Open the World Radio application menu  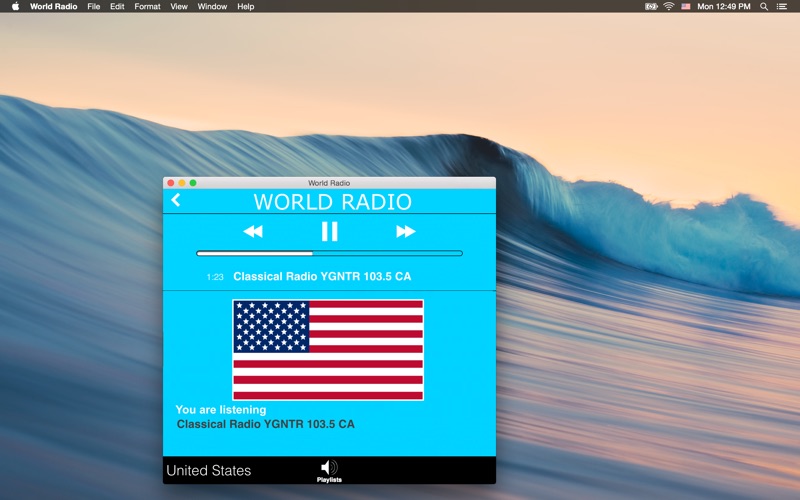point(54,7)
